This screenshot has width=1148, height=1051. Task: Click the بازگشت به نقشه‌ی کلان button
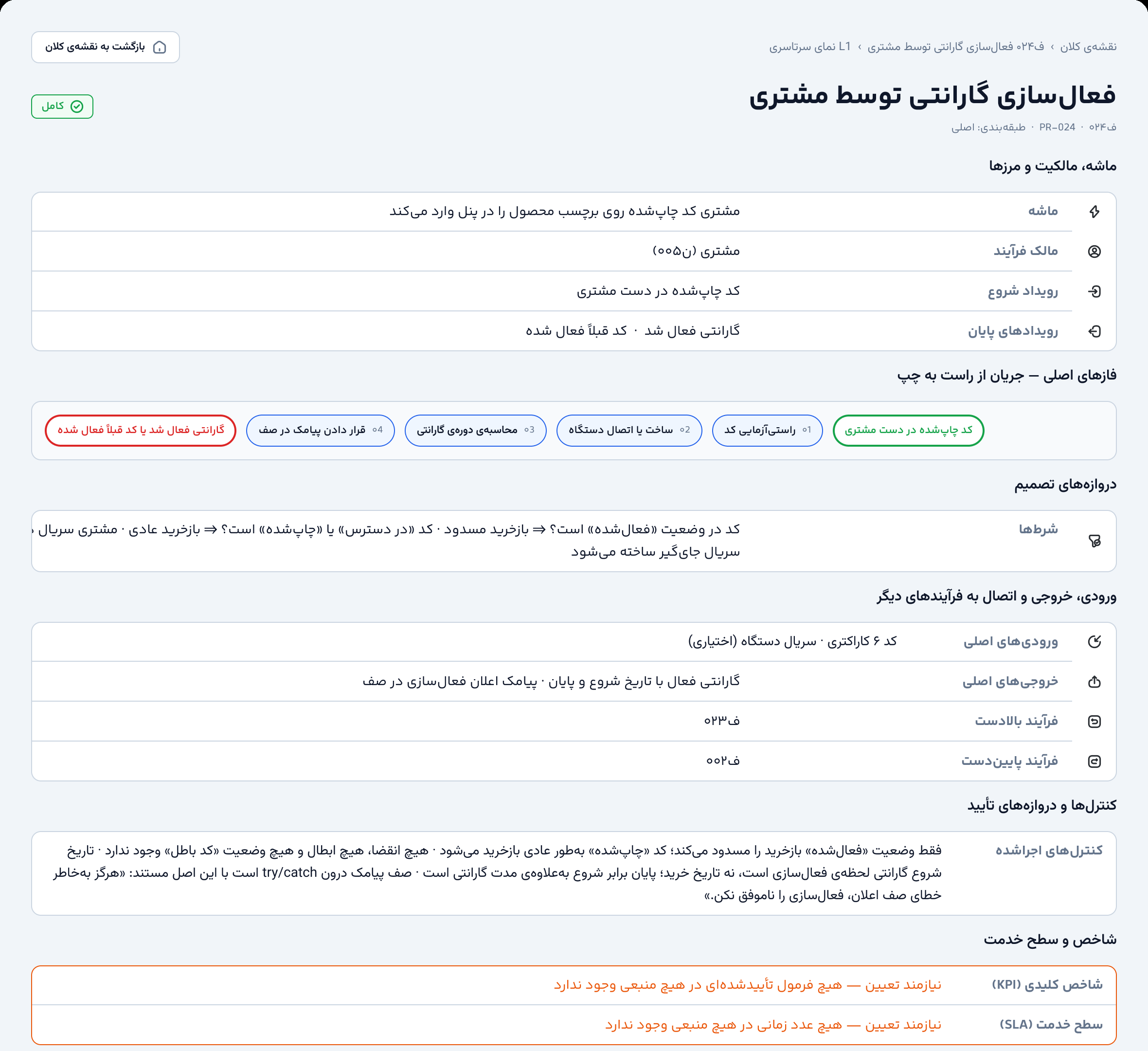[x=106, y=47]
